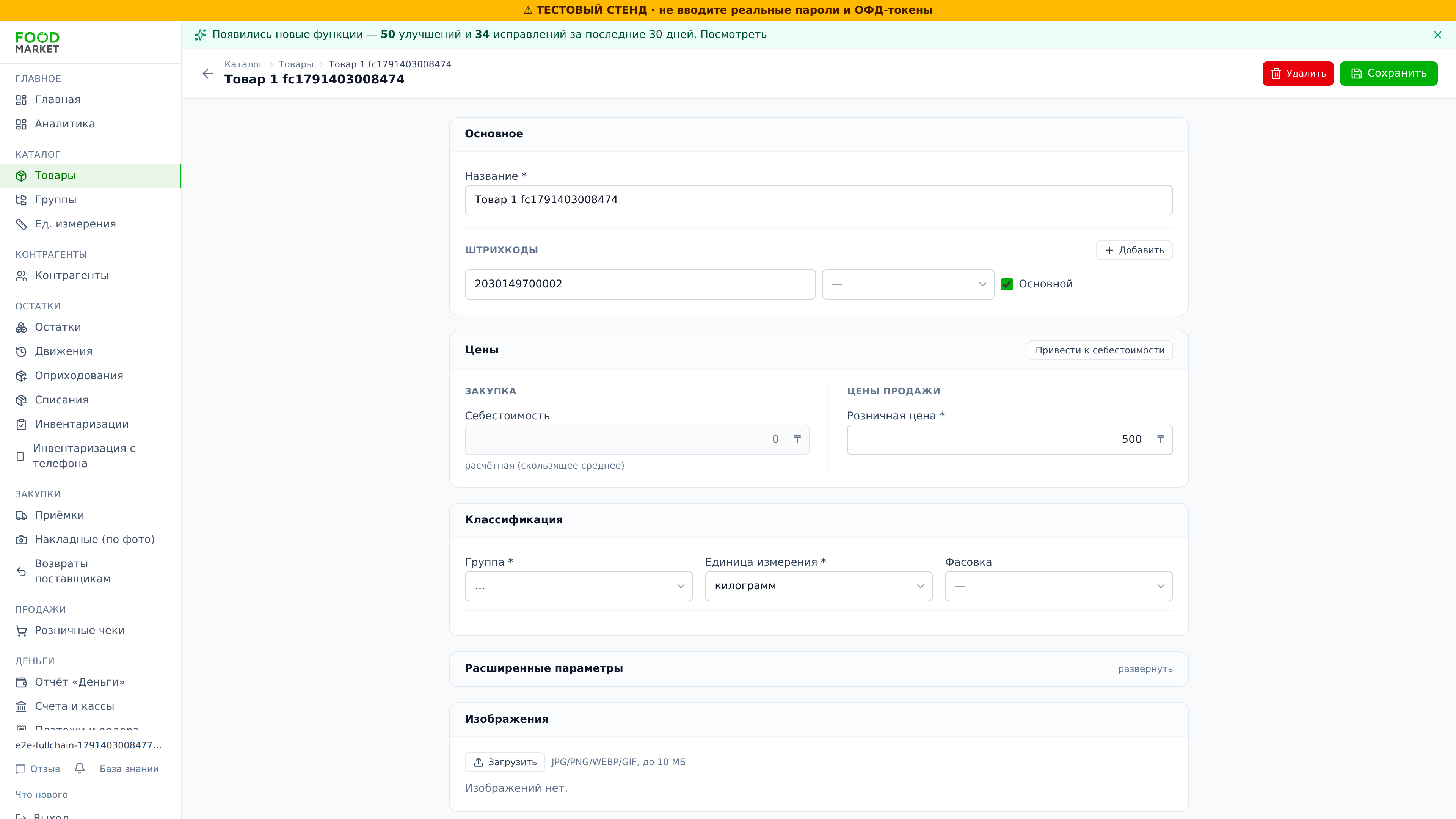This screenshot has height=819, width=1456.
Task: Open the barcode type dropdown
Action: pyautogui.click(x=908, y=284)
